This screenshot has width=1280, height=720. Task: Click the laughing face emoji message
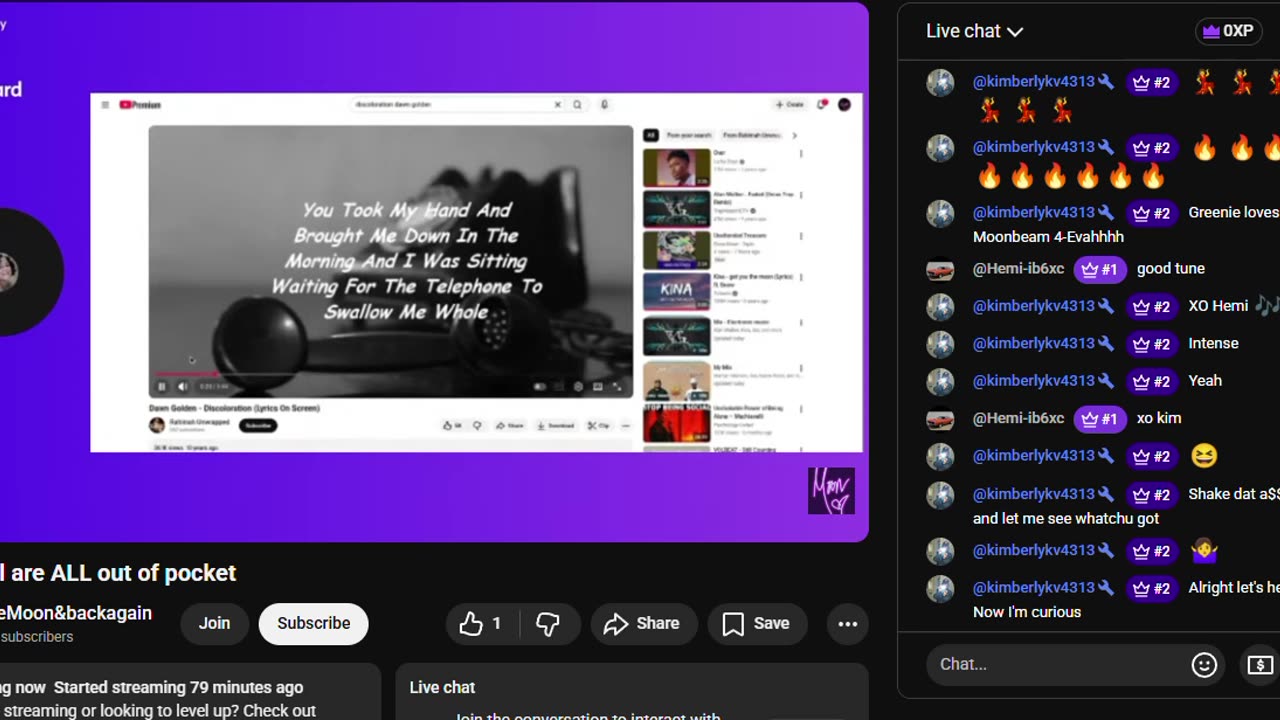tap(1205, 456)
